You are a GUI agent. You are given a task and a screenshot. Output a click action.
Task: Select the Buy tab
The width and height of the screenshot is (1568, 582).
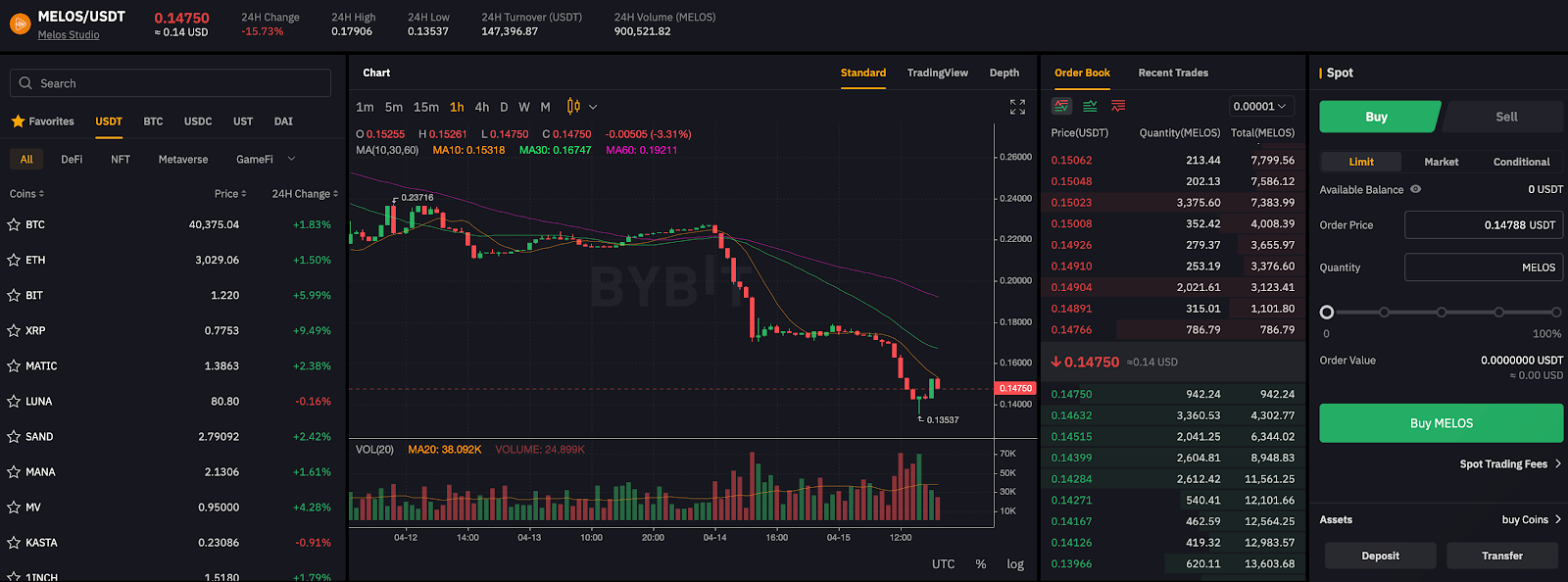(x=1377, y=117)
